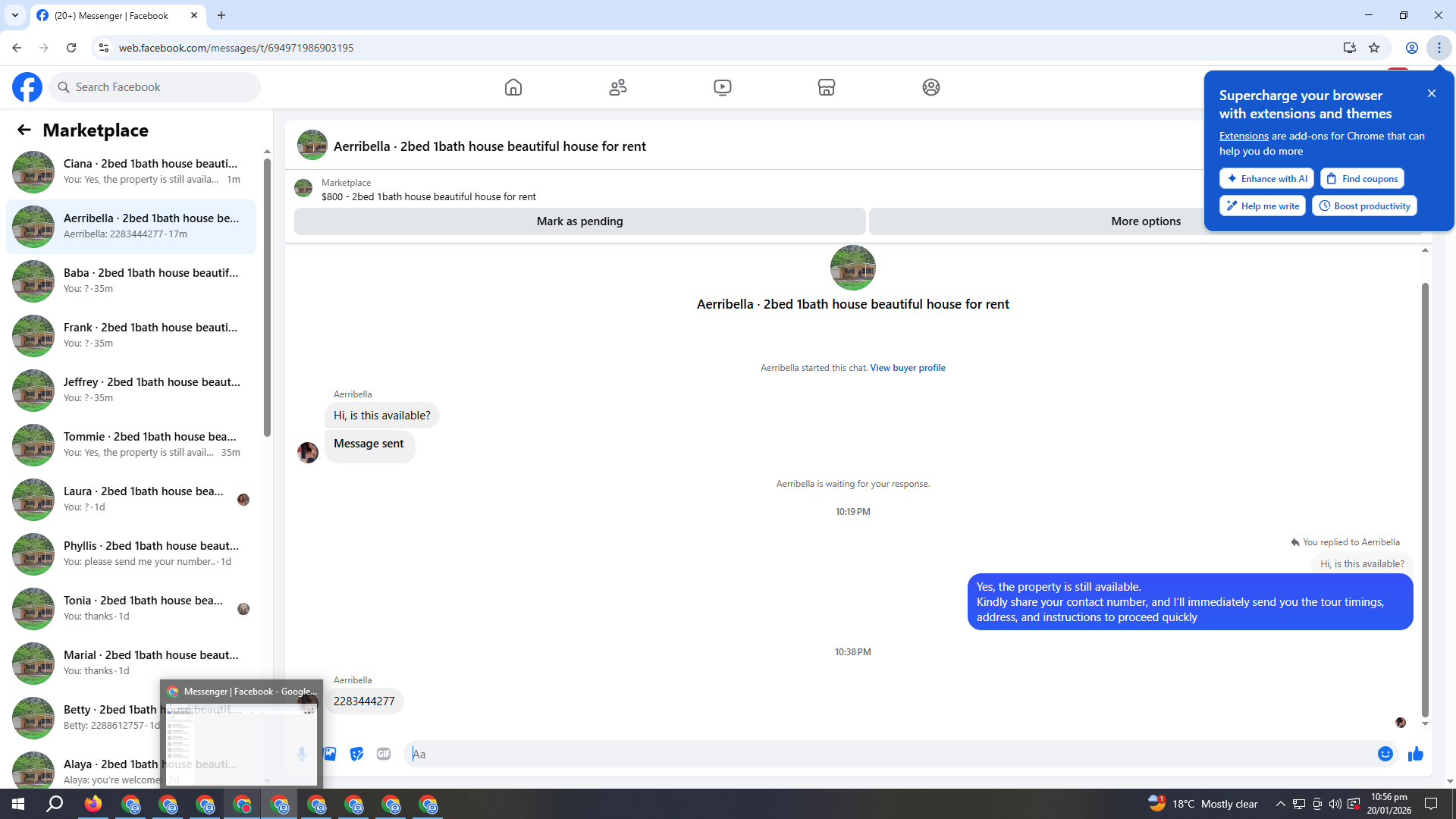The width and height of the screenshot is (1456, 819).
Task: Open the View buyer profile link
Action: (908, 368)
